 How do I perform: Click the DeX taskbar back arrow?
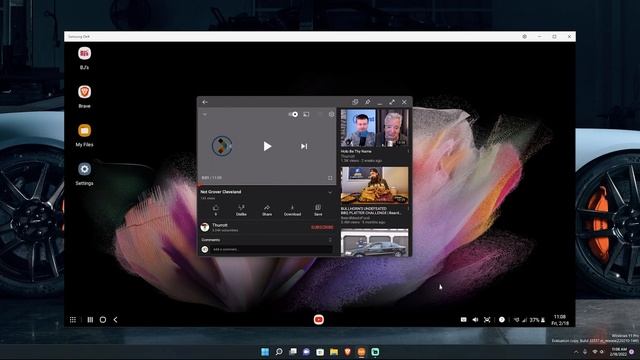coord(116,320)
